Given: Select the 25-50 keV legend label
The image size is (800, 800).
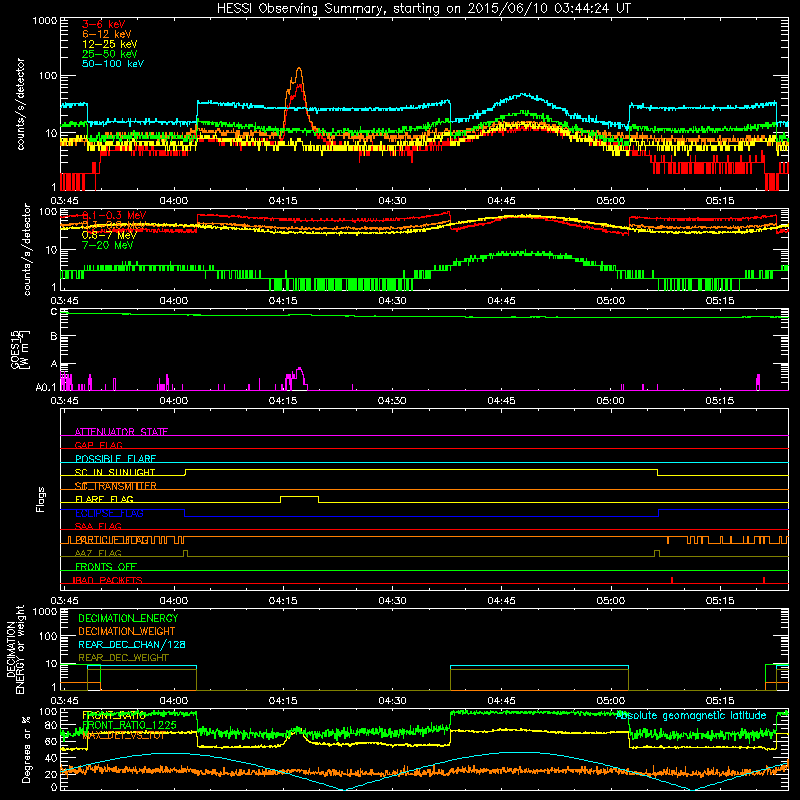Looking at the screenshot, I should [110, 54].
